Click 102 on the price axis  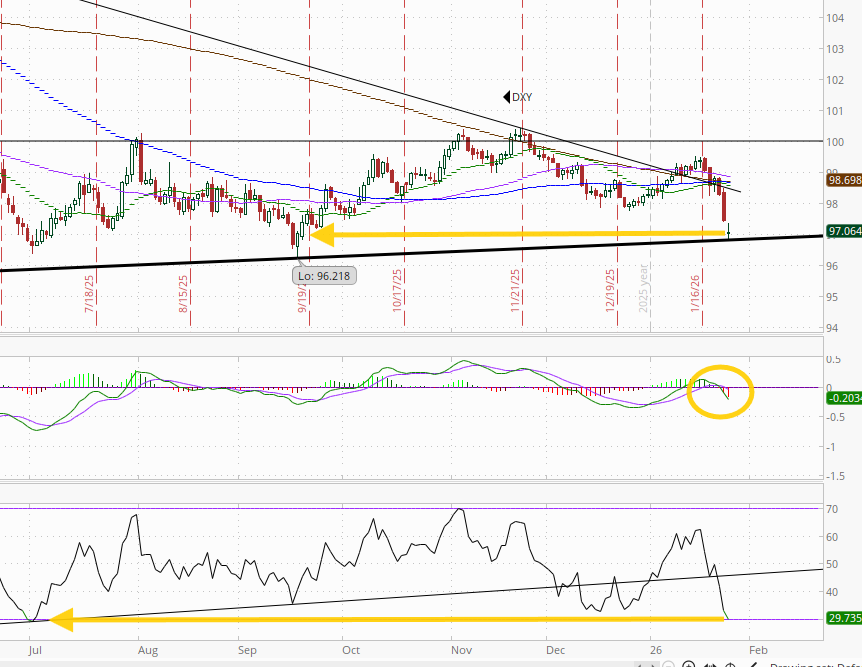835,80
